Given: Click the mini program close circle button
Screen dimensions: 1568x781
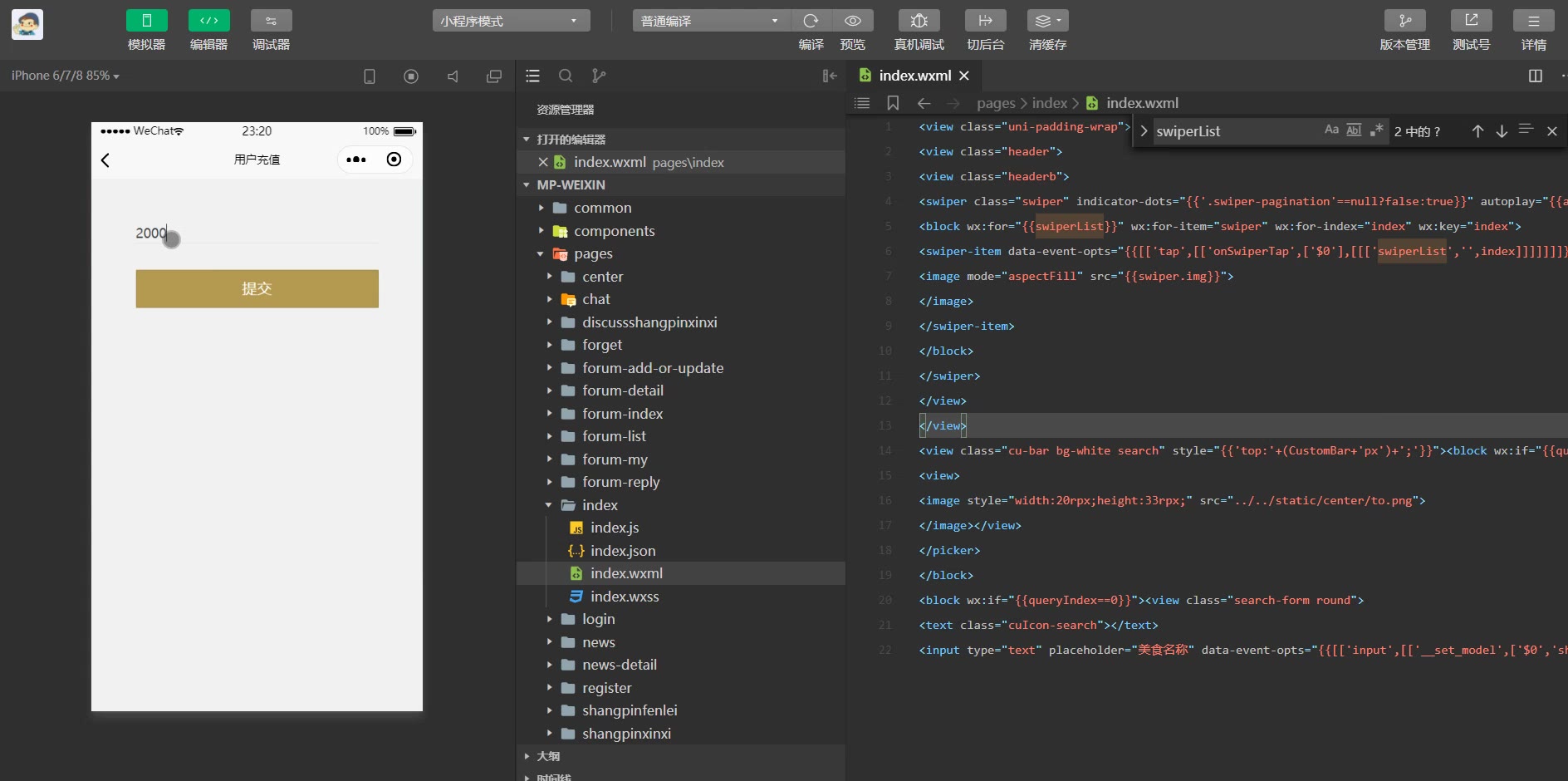Looking at the screenshot, I should point(394,160).
